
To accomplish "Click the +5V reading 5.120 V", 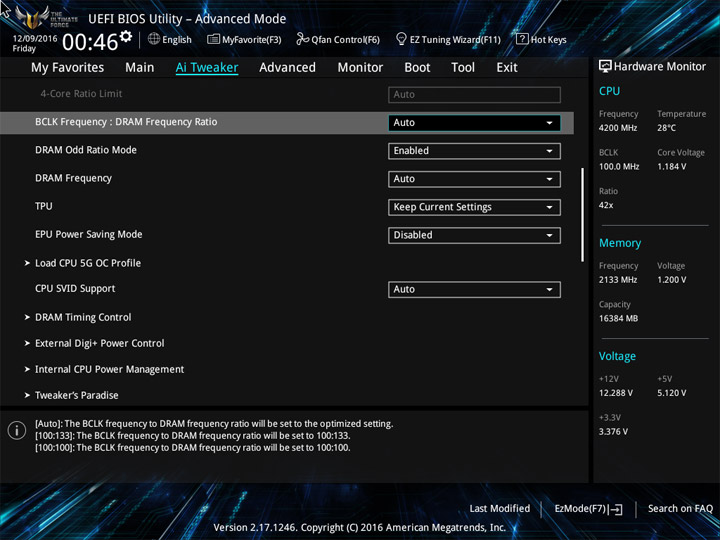I will (672, 393).
